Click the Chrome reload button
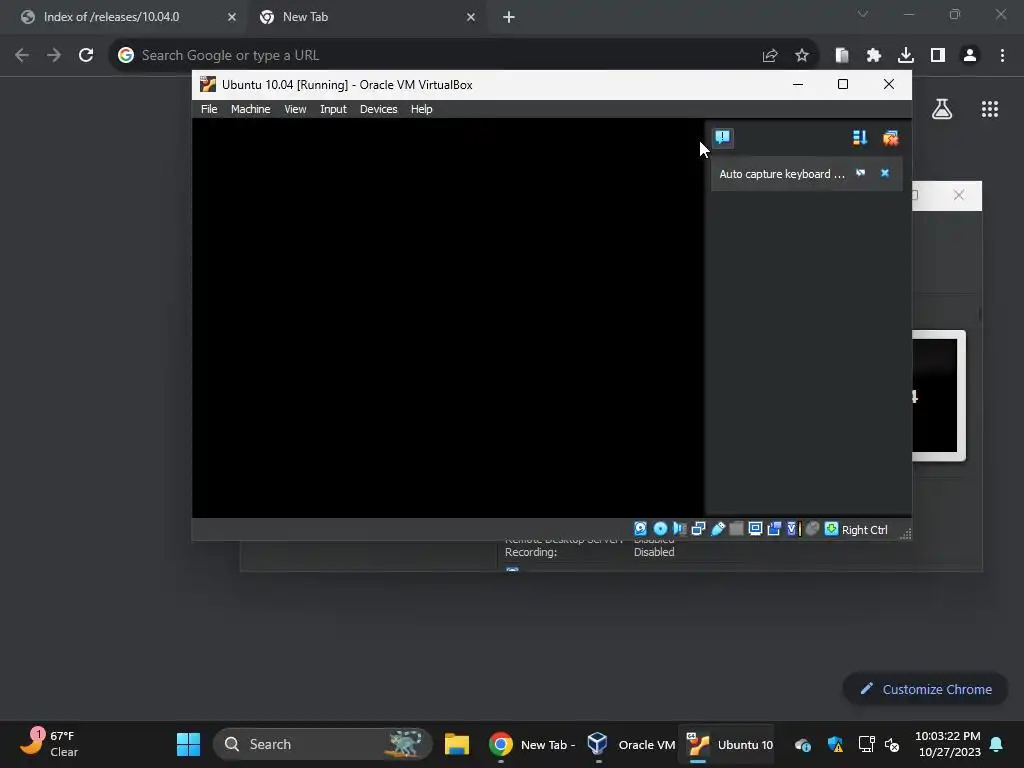 pos(86,56)
